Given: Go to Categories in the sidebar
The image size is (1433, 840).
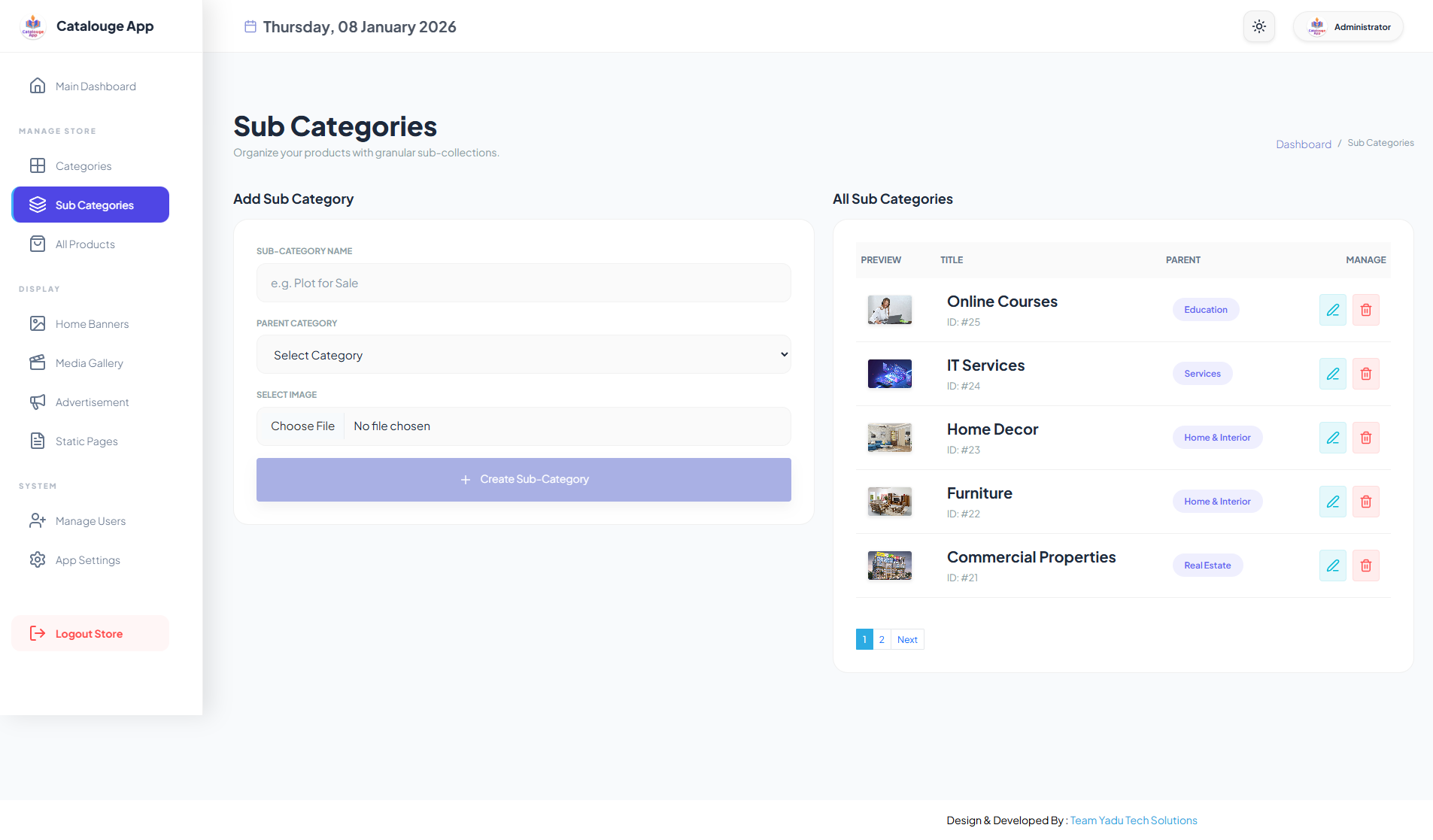Looking at the screenshot, I should point(90,166).
